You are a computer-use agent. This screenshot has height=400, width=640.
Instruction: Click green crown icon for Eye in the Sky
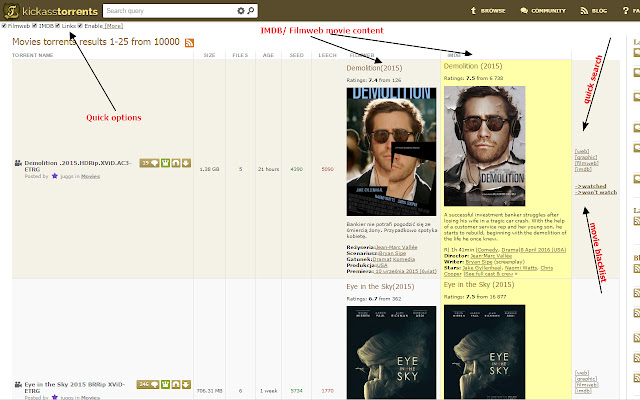(165, 384)
